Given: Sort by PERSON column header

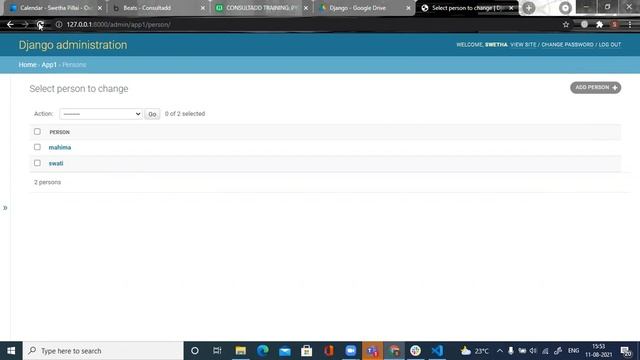Looking at the screenshot, I should 60,132.
